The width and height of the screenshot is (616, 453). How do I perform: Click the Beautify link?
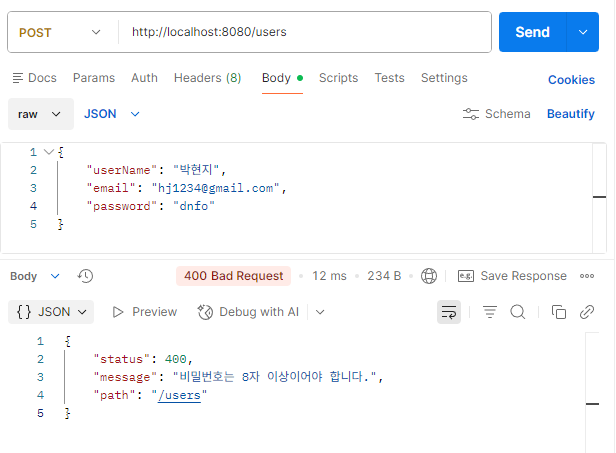(x=570, y=114)
